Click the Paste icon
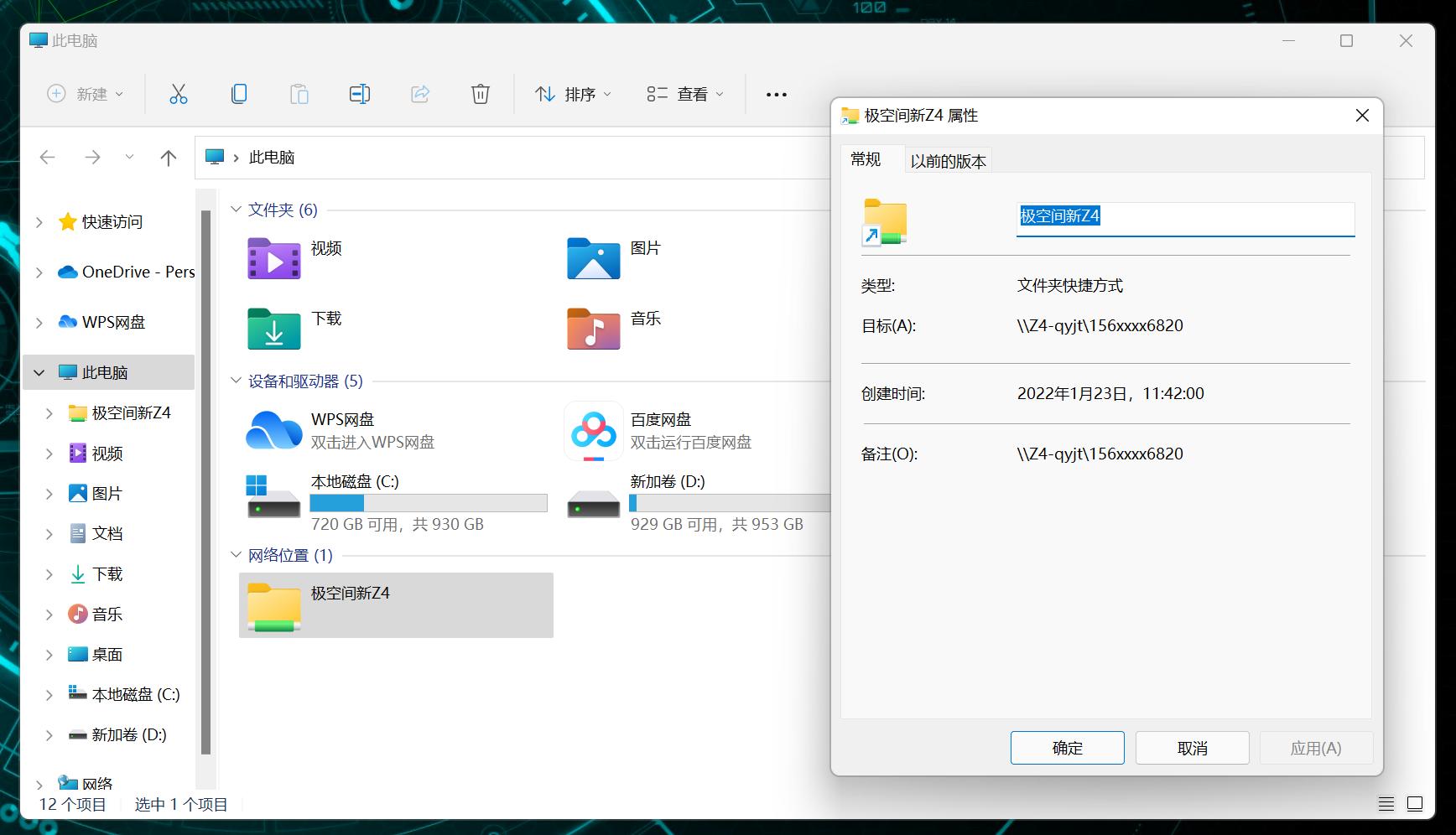Screen dimensions: 1456x835 [299, 94]
